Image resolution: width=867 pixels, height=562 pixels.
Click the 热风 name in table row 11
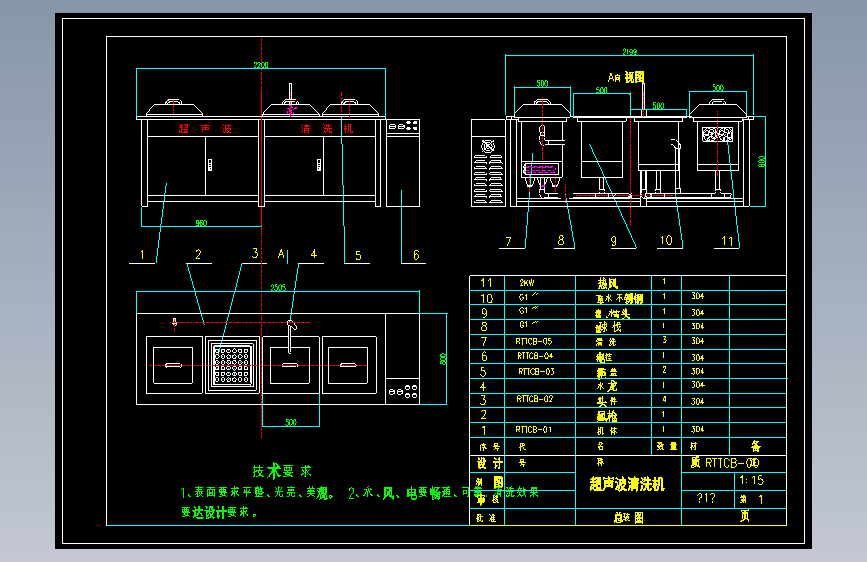607,284
